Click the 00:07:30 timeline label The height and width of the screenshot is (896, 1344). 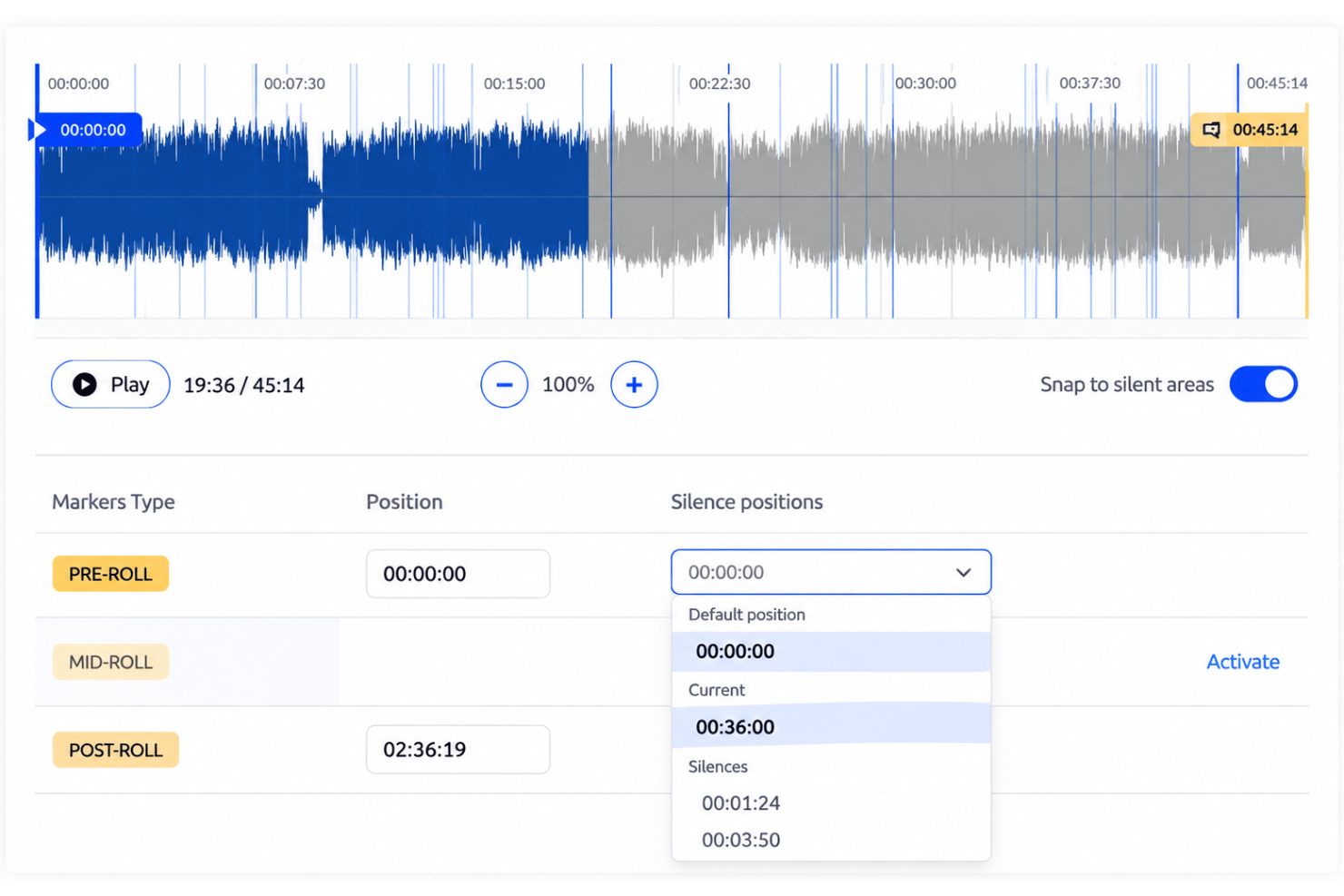click(x=294, y=84)
